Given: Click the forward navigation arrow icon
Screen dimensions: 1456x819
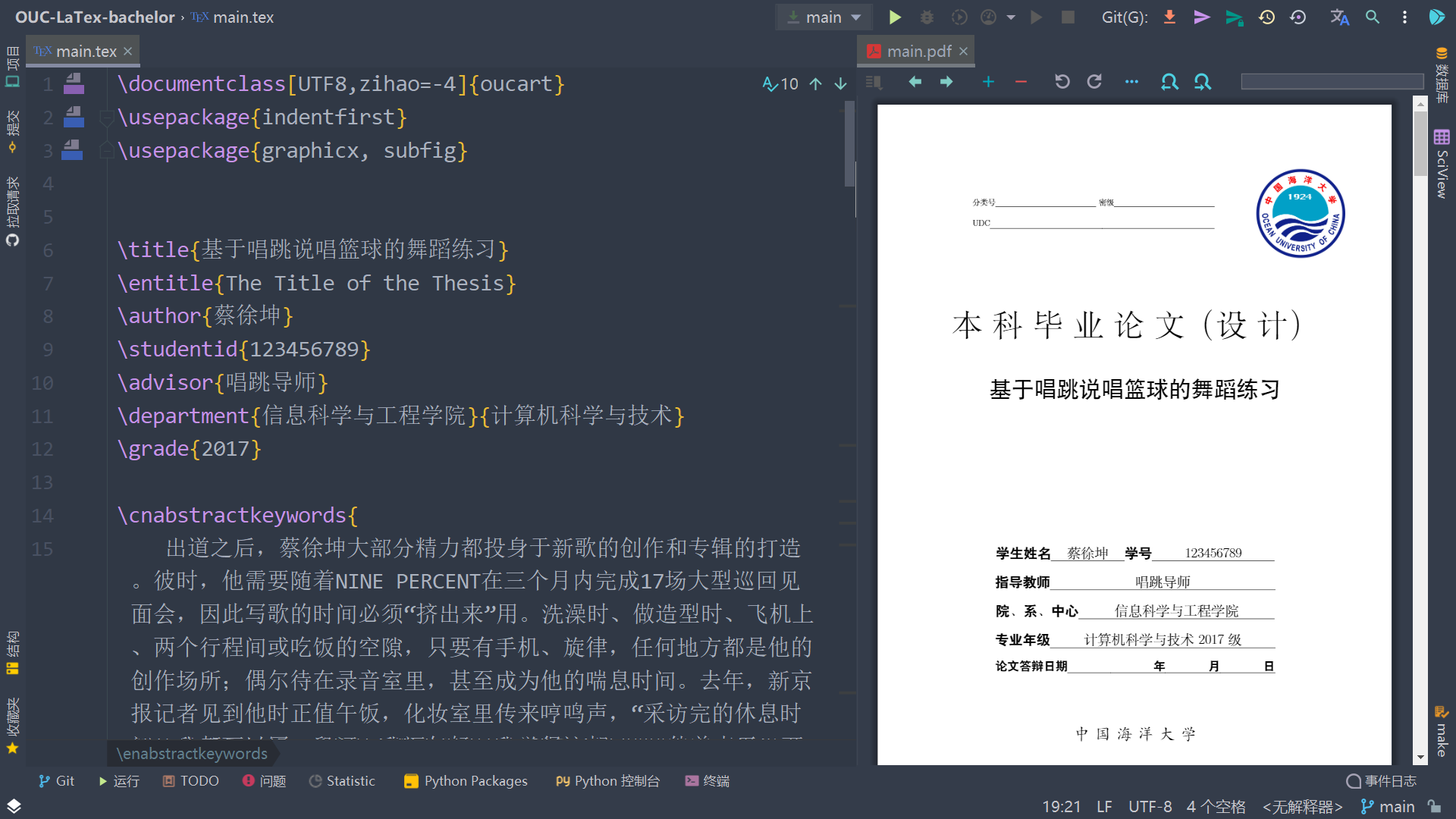Looking at the screenshot, I should pos(947,82).
